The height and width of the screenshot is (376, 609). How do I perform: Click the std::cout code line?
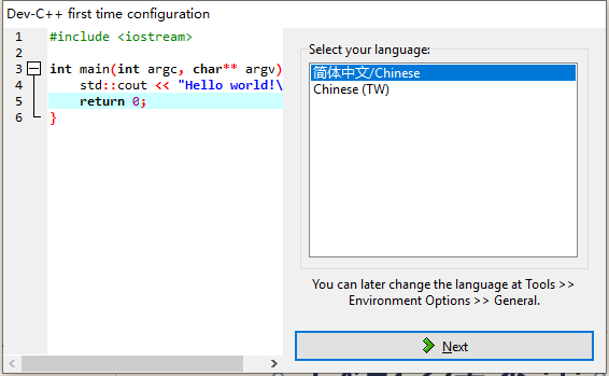pyautogui.click(x=181, y=85)
